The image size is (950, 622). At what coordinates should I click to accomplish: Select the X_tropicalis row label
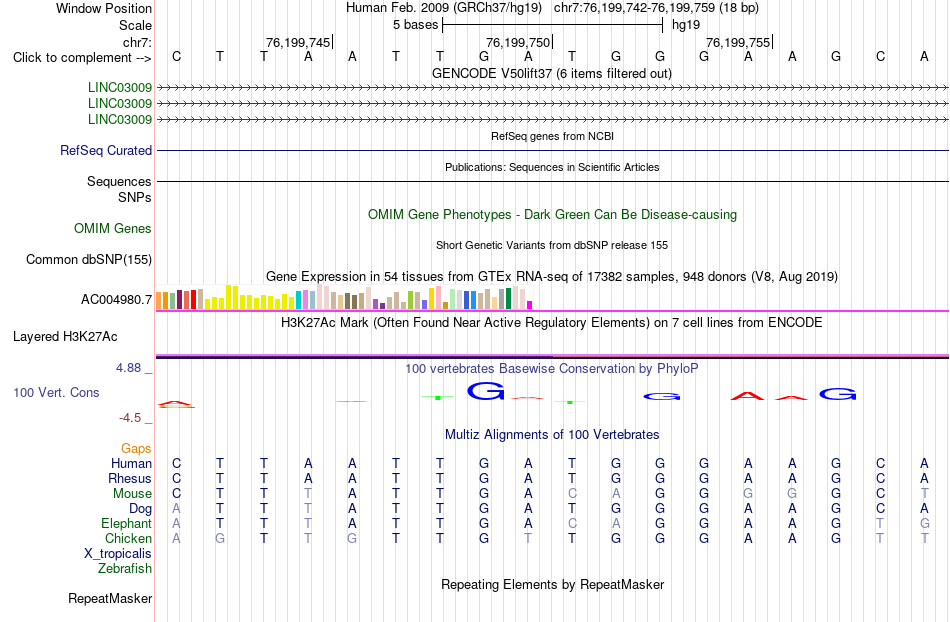[x=118, y=554]
